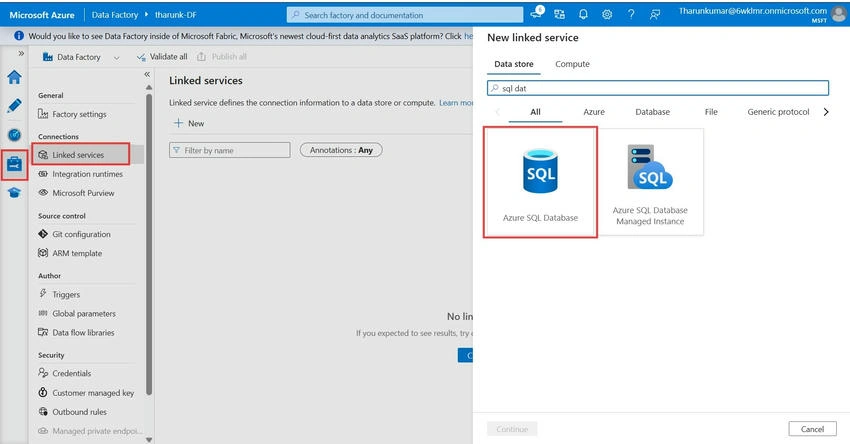
Task: Select the File category tab
Action: point(711,112)
